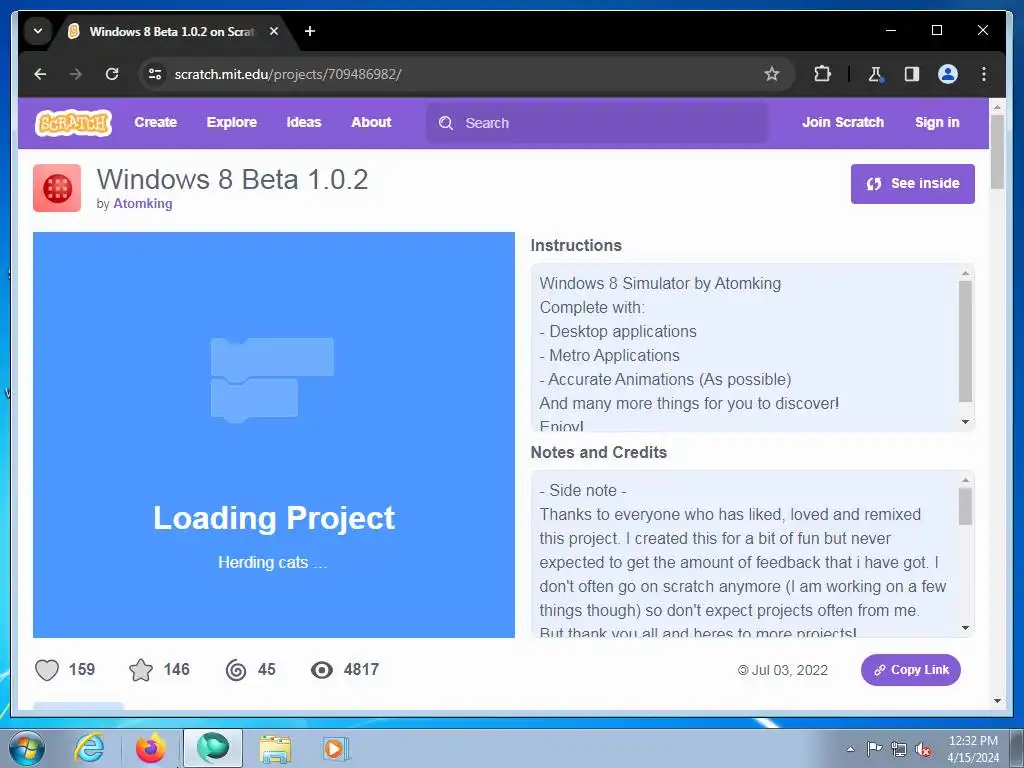This screenshot has width=1024, height=768.
Task: Open the tab search dropdown
Action: pos(38,31)
